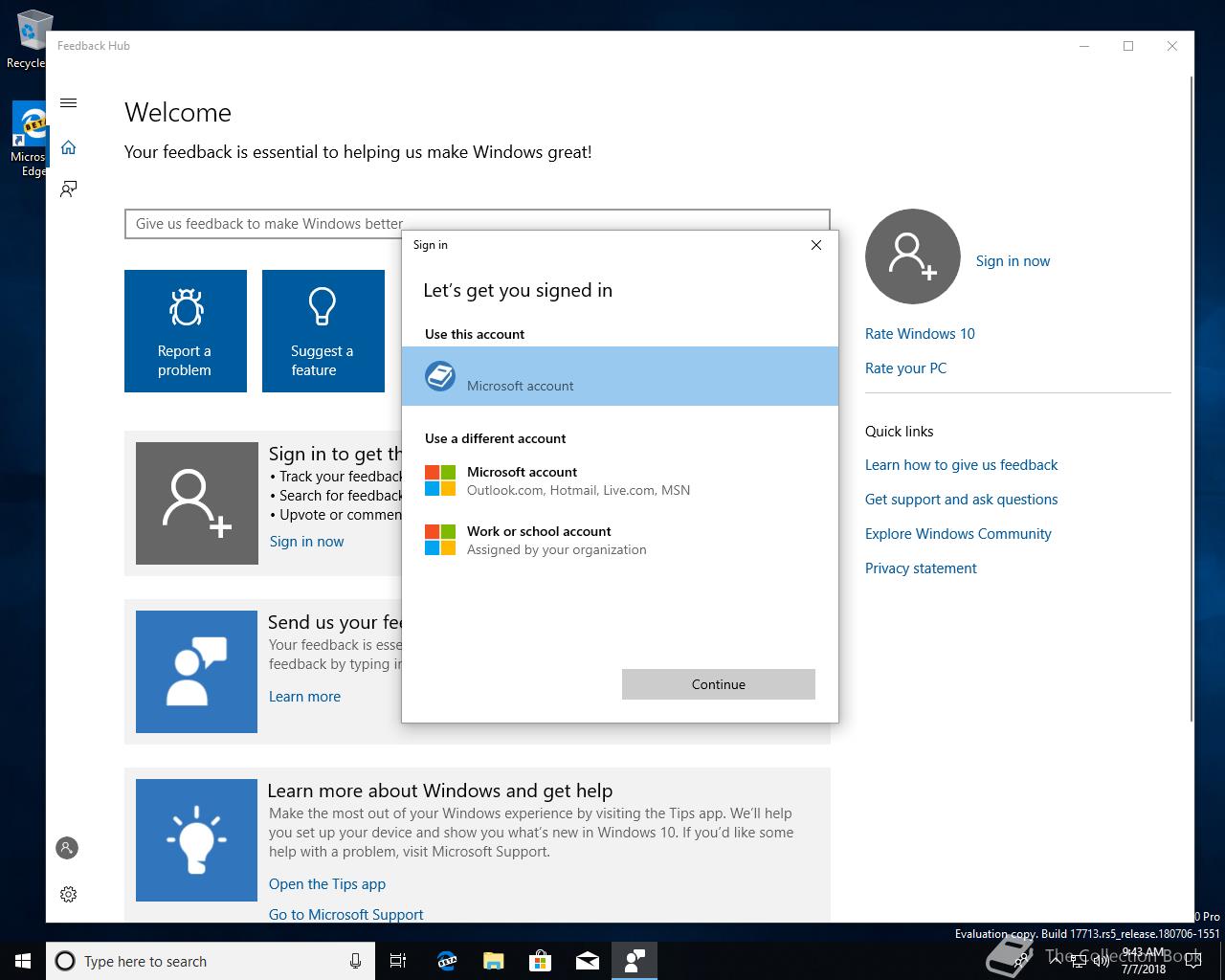1225x980 pixels.
Task: Click Sign in now in sign-in card
Action: [x=306, y=542]
